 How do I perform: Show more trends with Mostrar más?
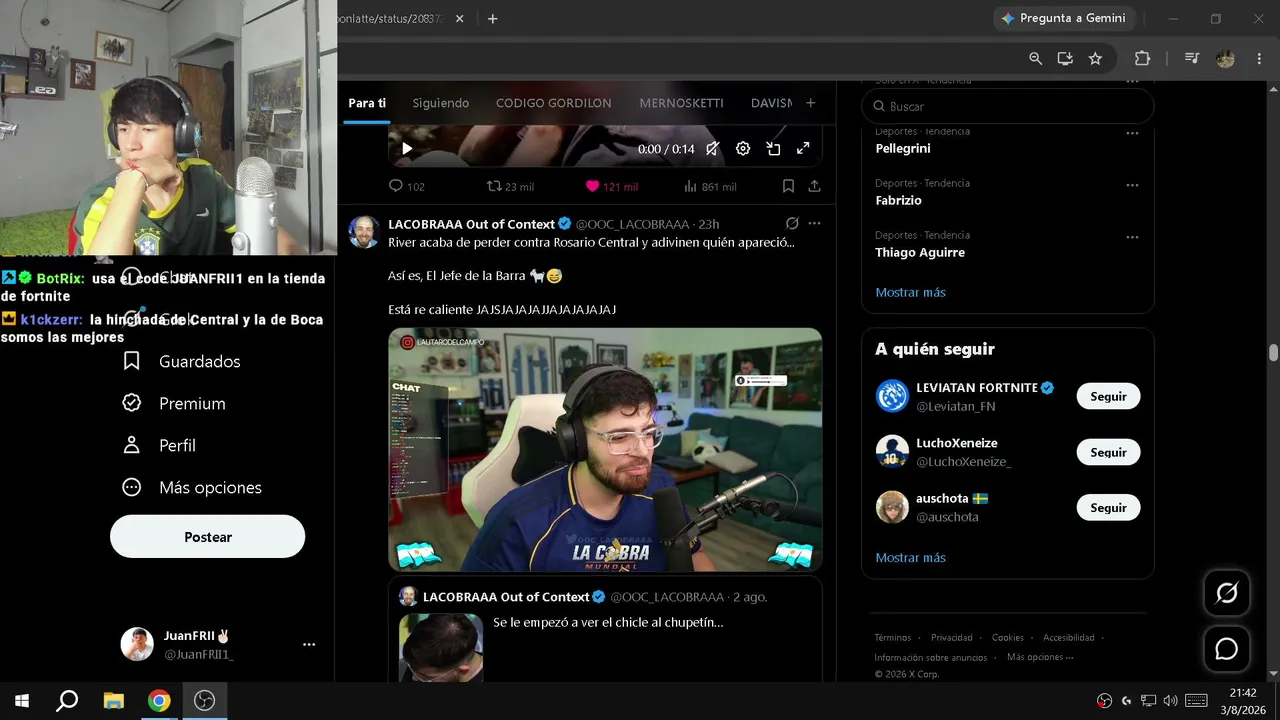coord(910,292)
